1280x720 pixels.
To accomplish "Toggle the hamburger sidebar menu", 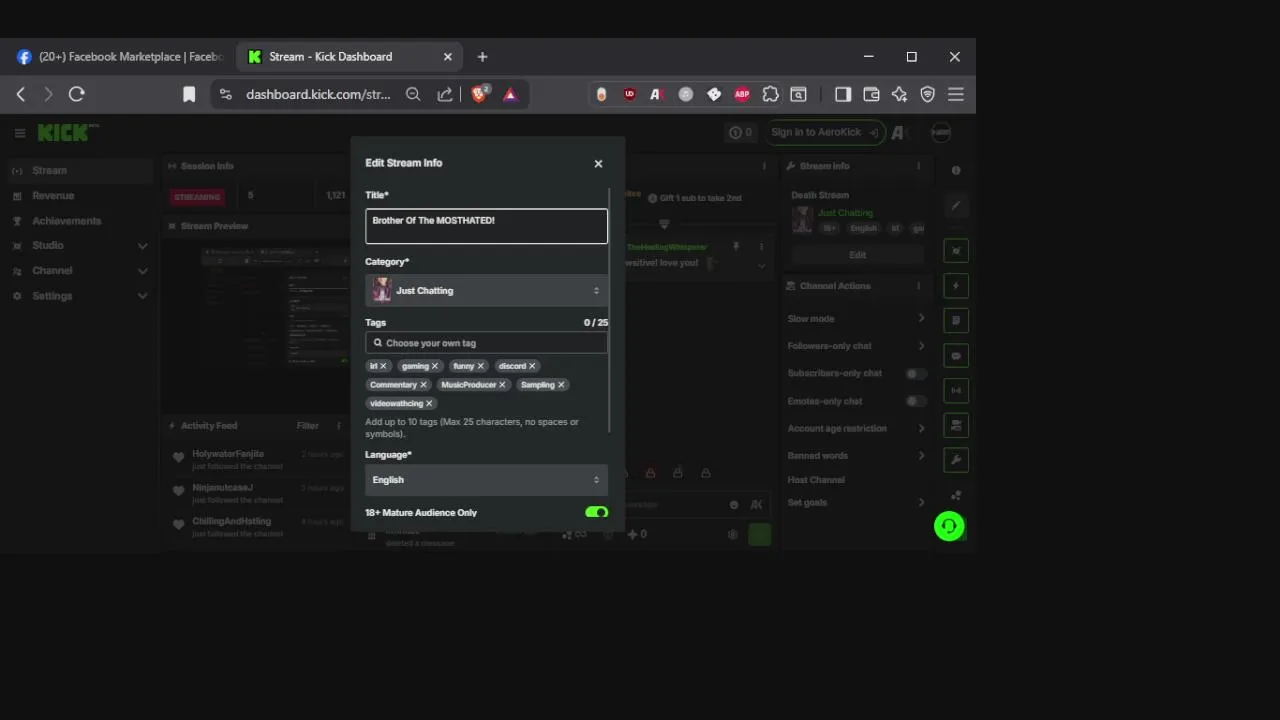I will (19, 133).
